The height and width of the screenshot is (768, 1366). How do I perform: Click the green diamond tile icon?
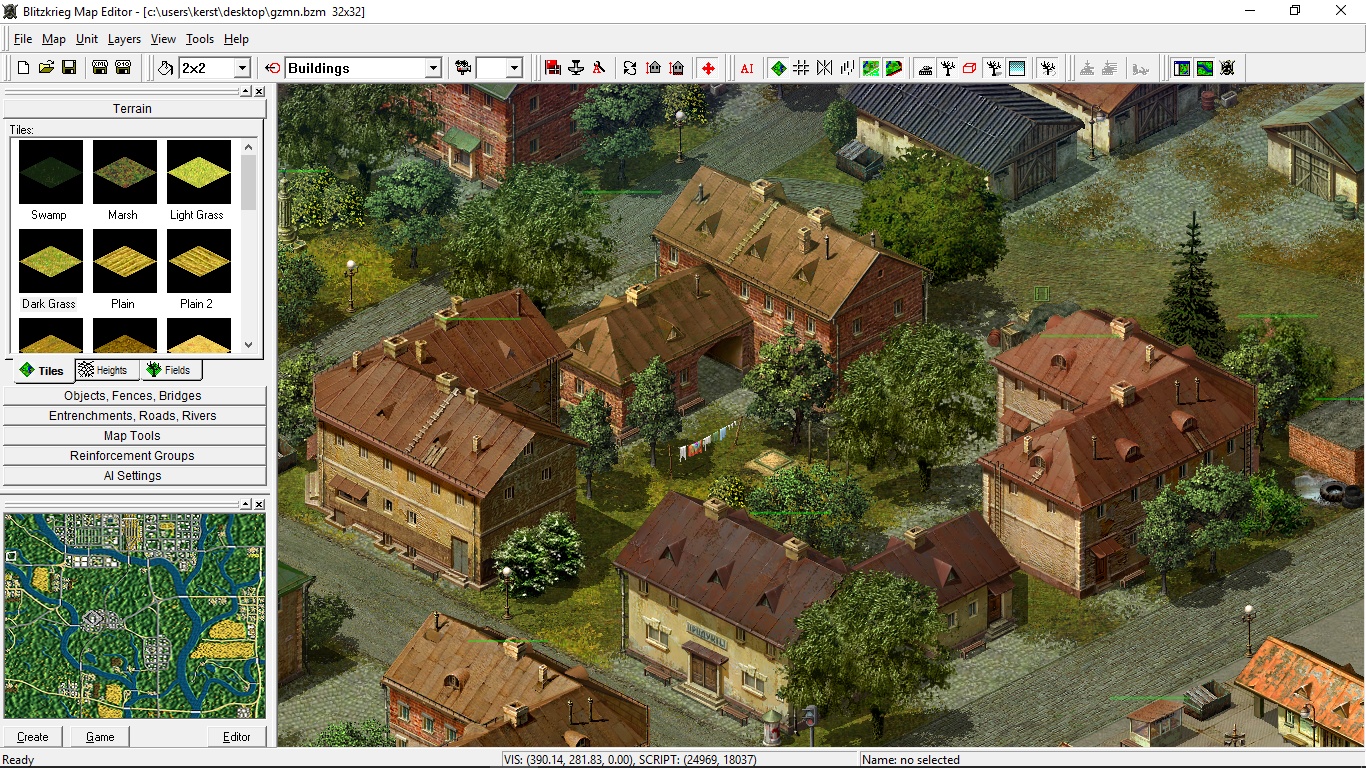point(778,68)
